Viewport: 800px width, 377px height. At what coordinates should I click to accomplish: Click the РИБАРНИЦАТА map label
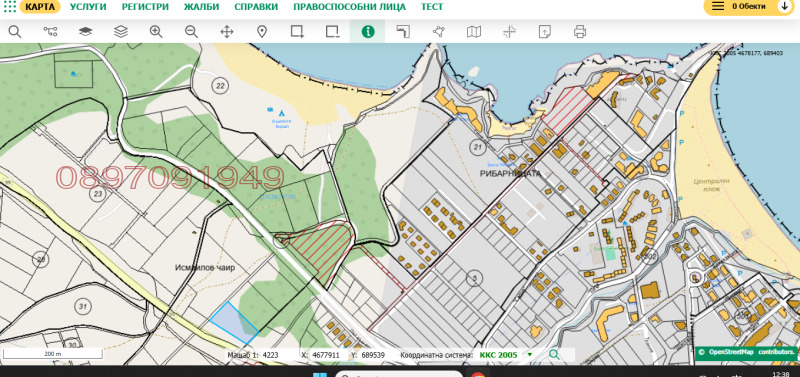click(510, 173)
